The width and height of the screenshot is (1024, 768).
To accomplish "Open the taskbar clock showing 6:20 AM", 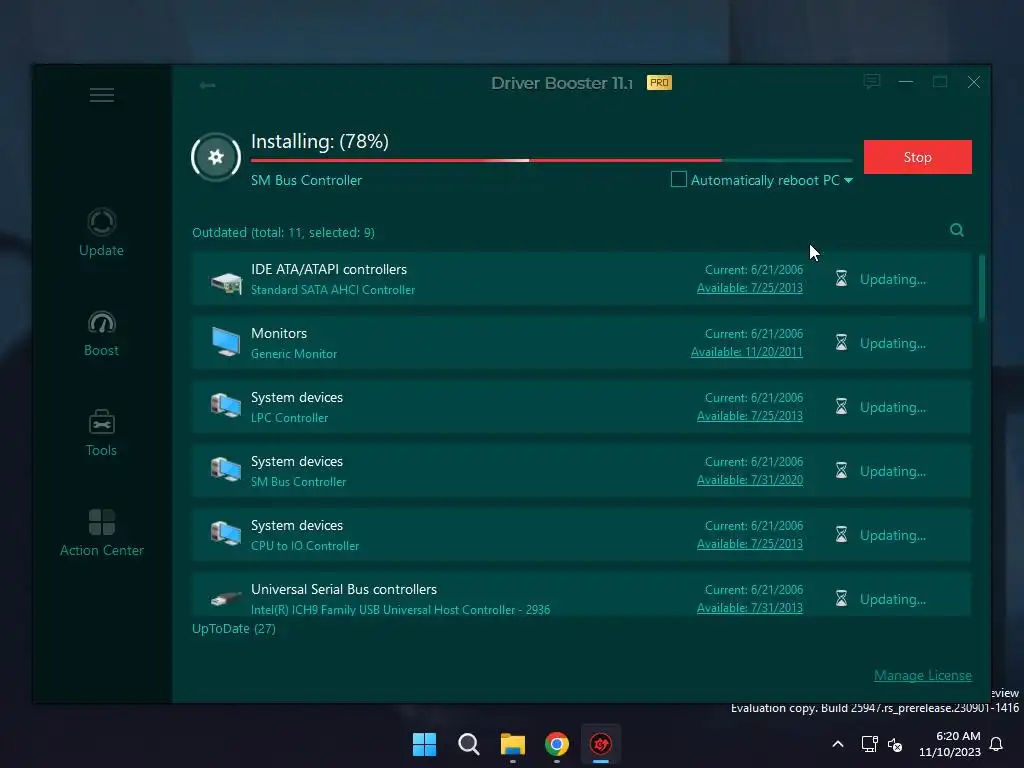I will (x=950, y=744).
